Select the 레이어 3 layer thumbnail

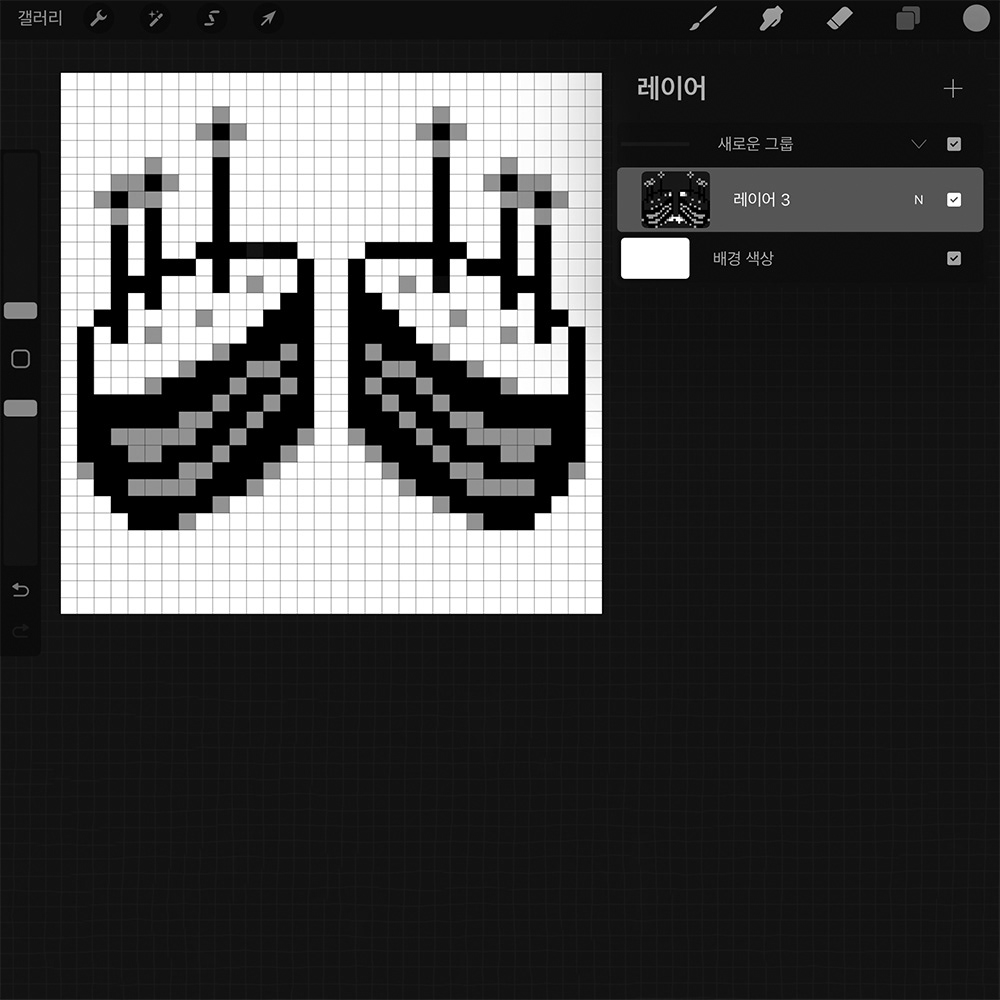tap(675, 200)
